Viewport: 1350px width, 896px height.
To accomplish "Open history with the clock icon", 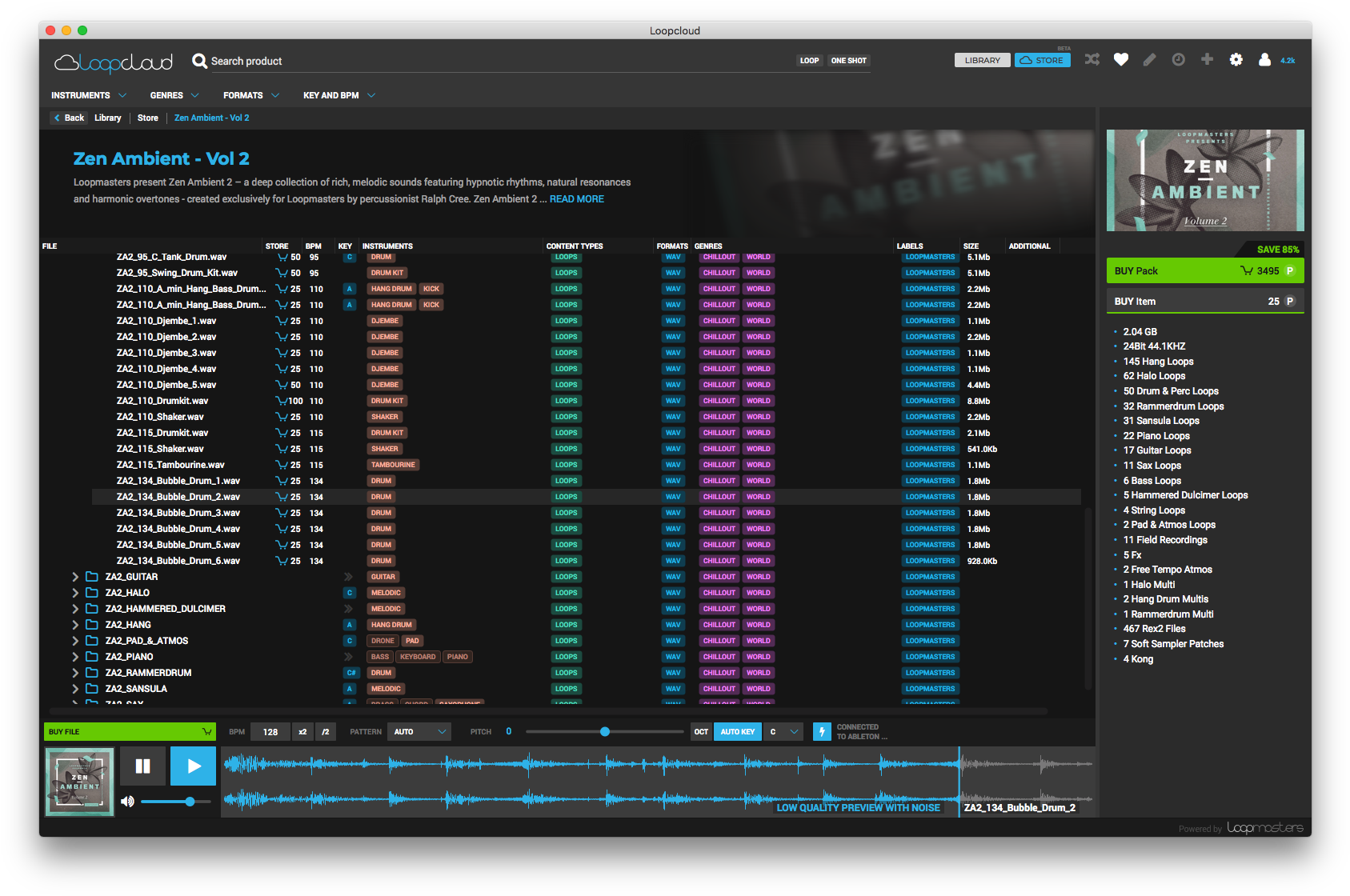I will point(1178,60).
